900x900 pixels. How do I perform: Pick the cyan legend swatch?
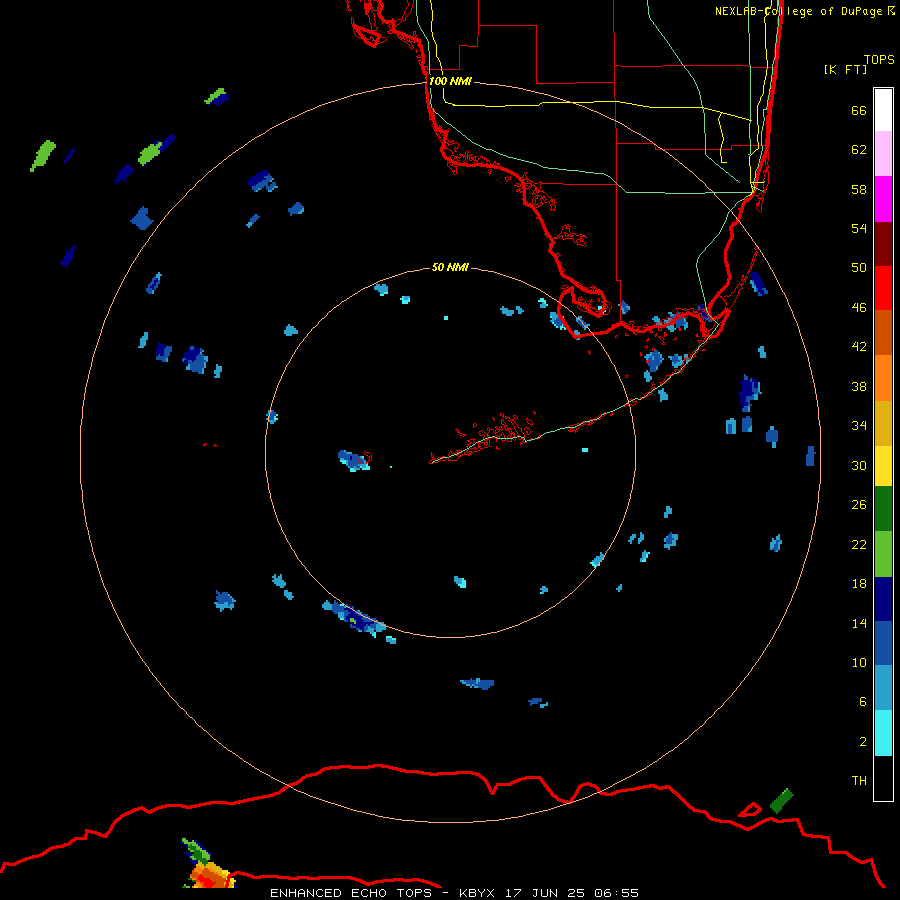tap(883, 733)
